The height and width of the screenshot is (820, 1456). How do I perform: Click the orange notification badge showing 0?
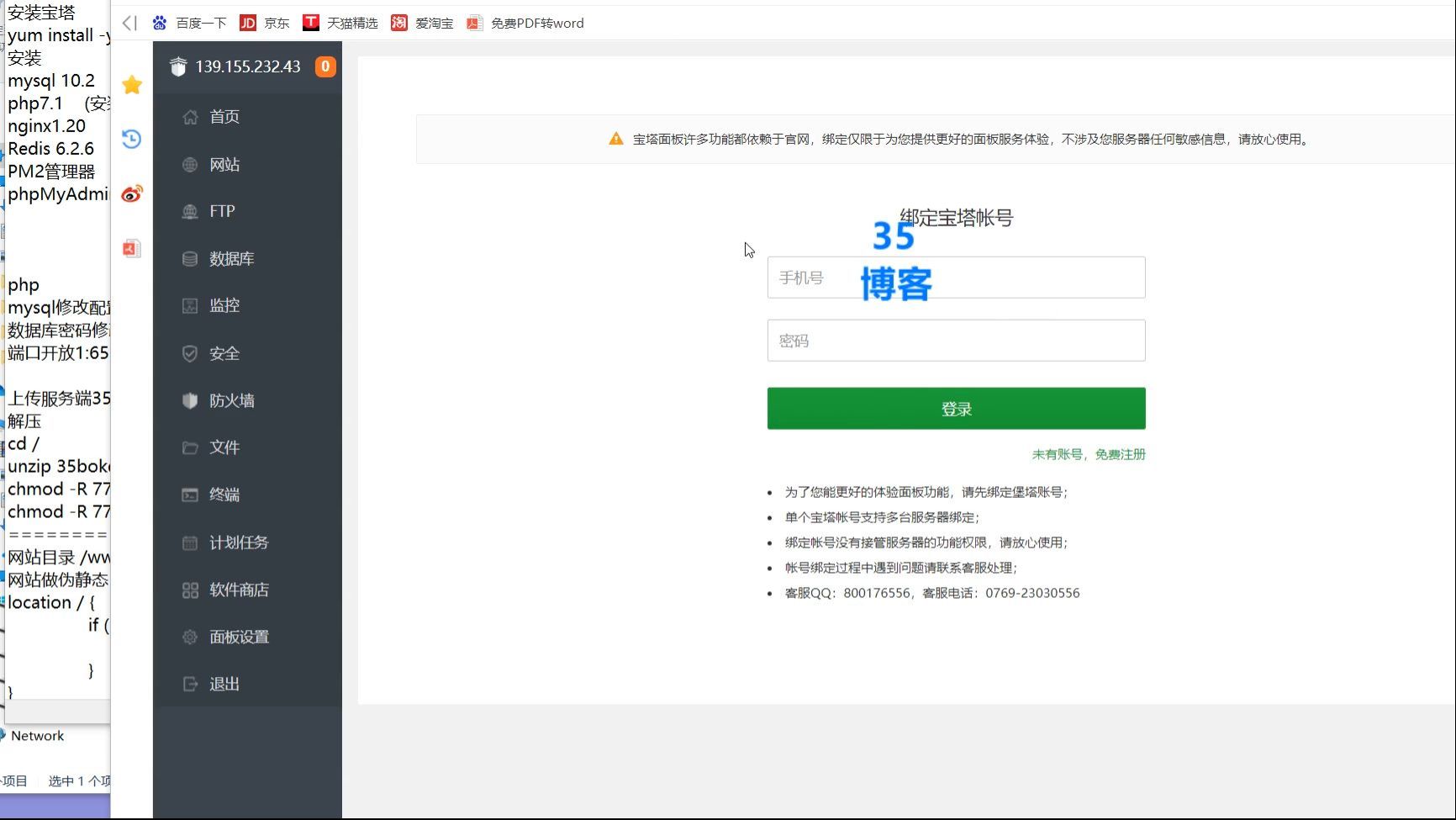[325, 66]
